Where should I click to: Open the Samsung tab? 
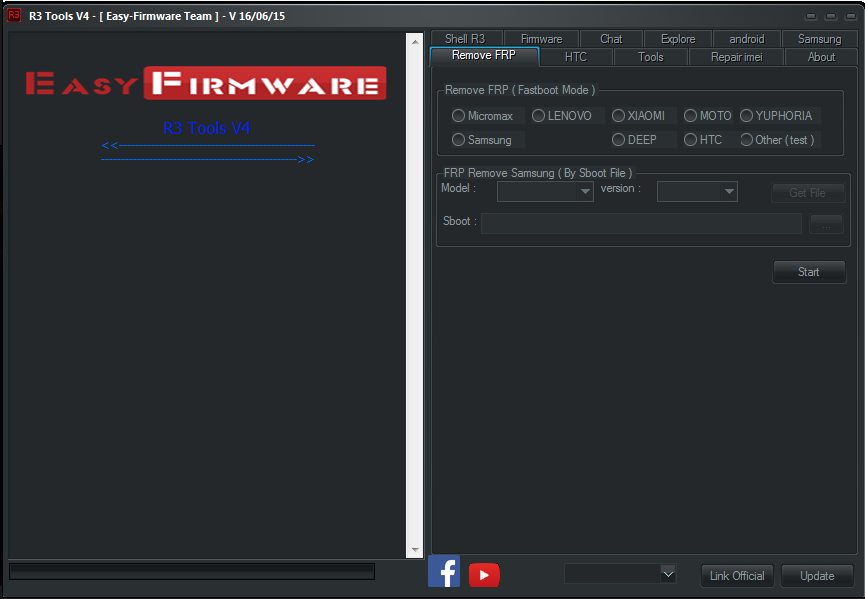819,39
